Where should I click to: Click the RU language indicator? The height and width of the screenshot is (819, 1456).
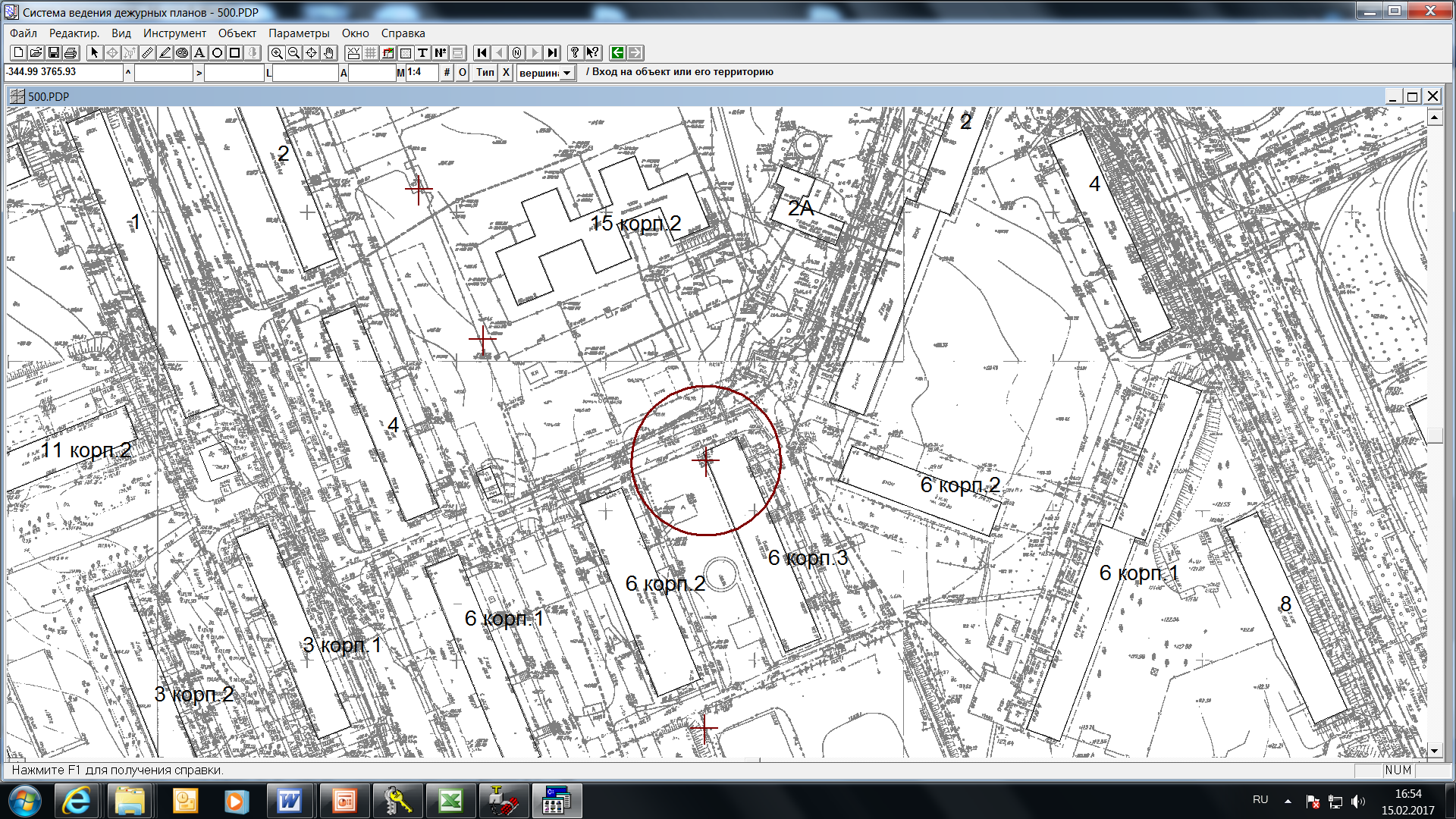coord(1260,800)
